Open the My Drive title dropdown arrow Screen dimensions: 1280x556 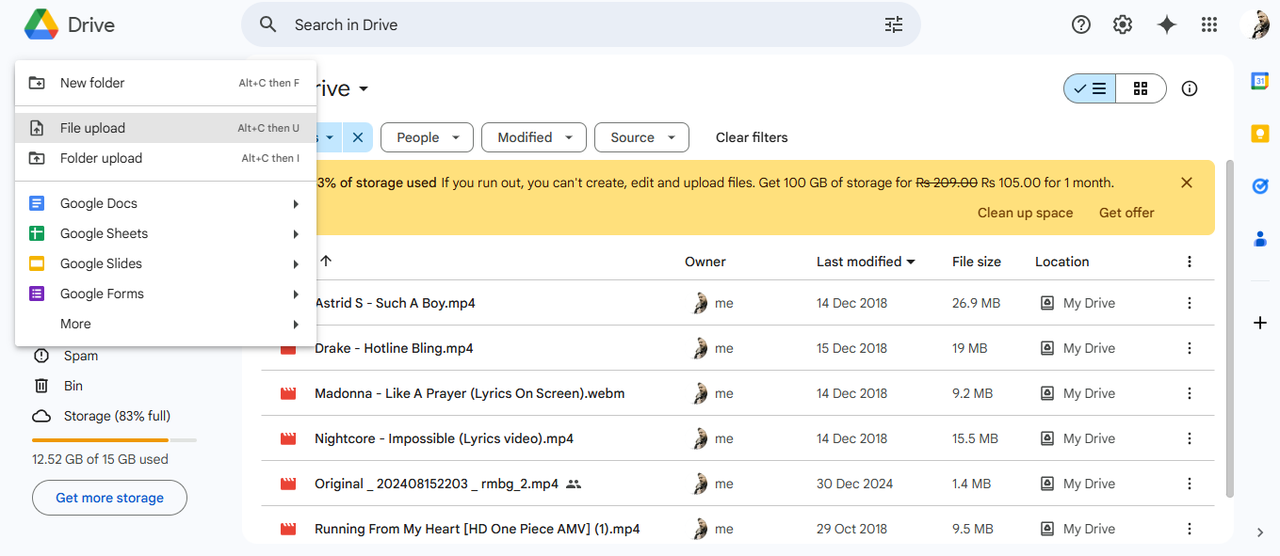pos(363,89)
